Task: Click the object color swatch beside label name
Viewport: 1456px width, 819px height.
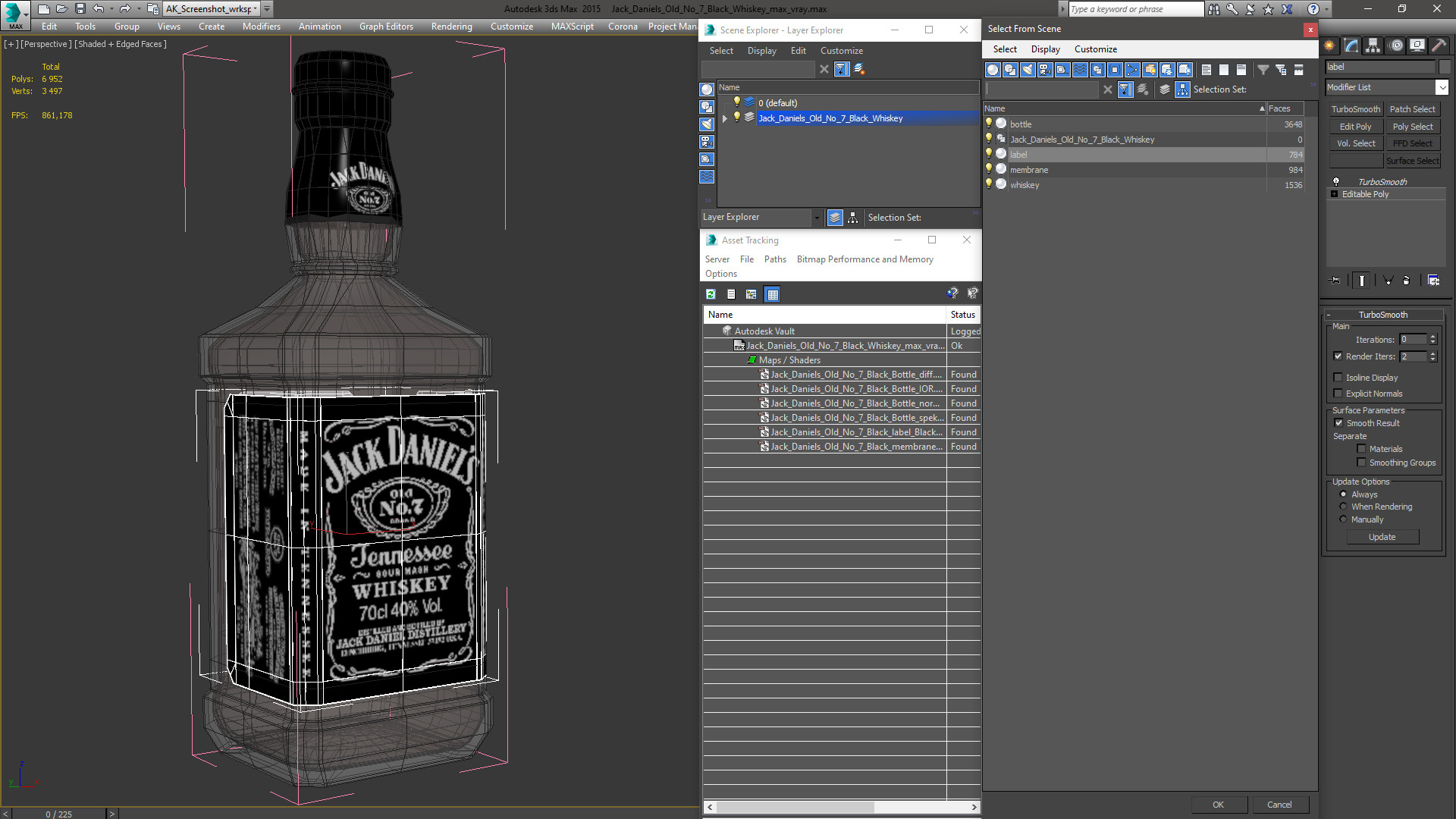Action: 1445,67
